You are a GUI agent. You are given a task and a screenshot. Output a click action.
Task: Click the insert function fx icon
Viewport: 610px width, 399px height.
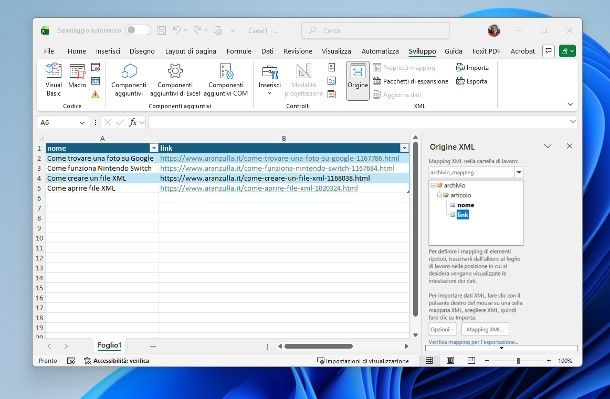[x=133, y=122]
